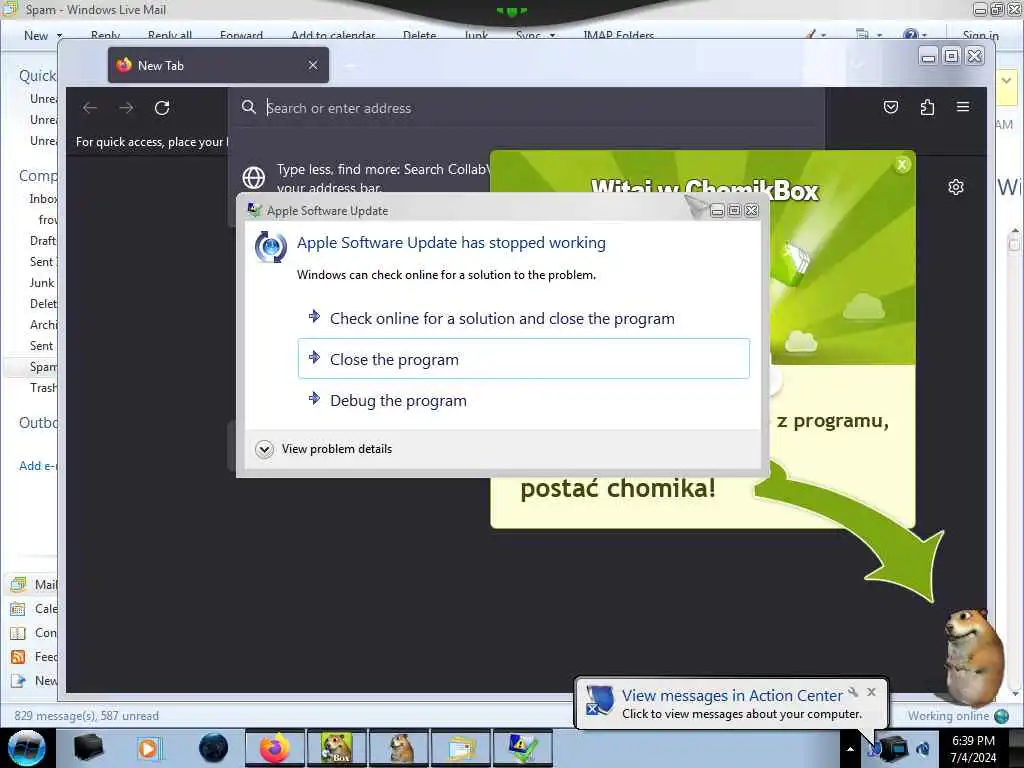Open View messages in Action Center

click(732, 696)
